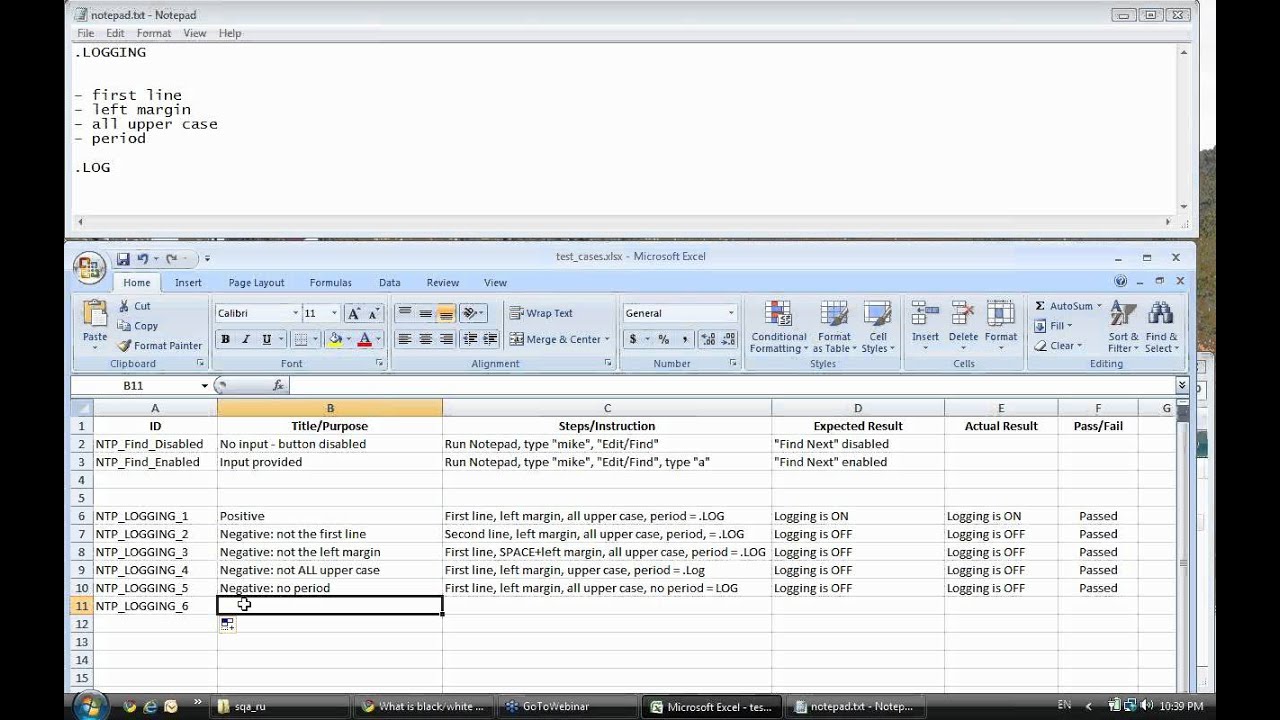Image resolution: width=1280 pixels, height=720 pixels.
Task: Toggle Bottom Align vertical alignment
Action: 446,313
